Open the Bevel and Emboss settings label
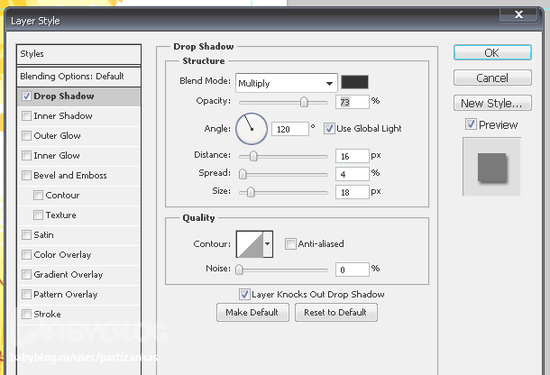Image resolution: width=550 pixels, height=375 pixels. tap(70, 175)
